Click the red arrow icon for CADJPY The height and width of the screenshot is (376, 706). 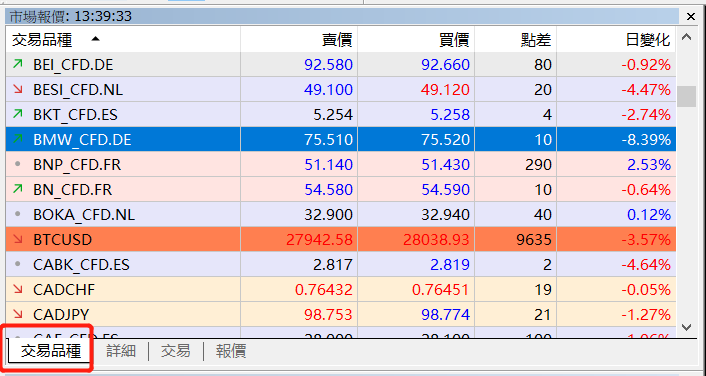click(18, 314)
